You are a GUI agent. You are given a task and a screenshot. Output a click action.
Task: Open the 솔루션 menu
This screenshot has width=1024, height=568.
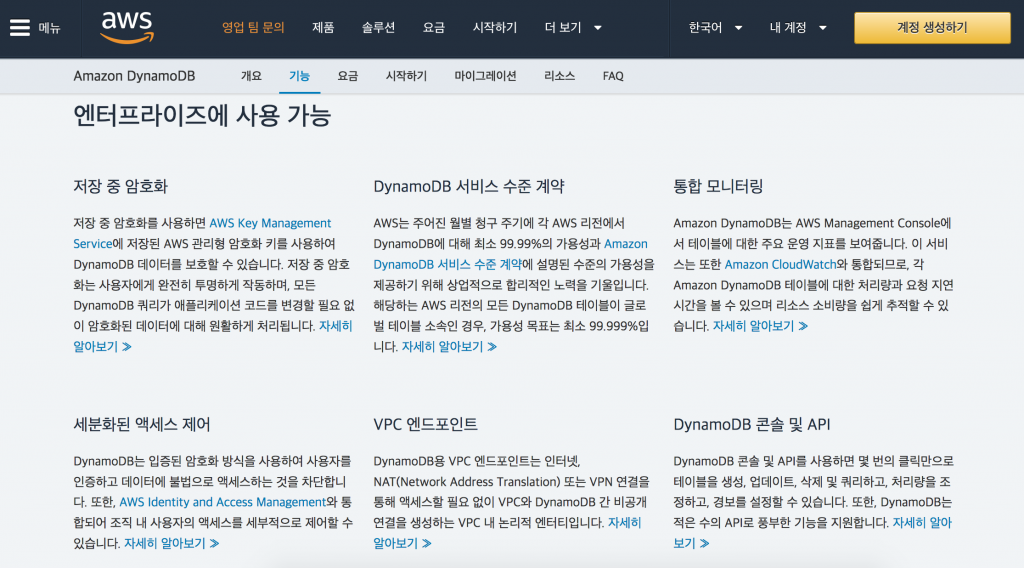[x=378, y=27]
